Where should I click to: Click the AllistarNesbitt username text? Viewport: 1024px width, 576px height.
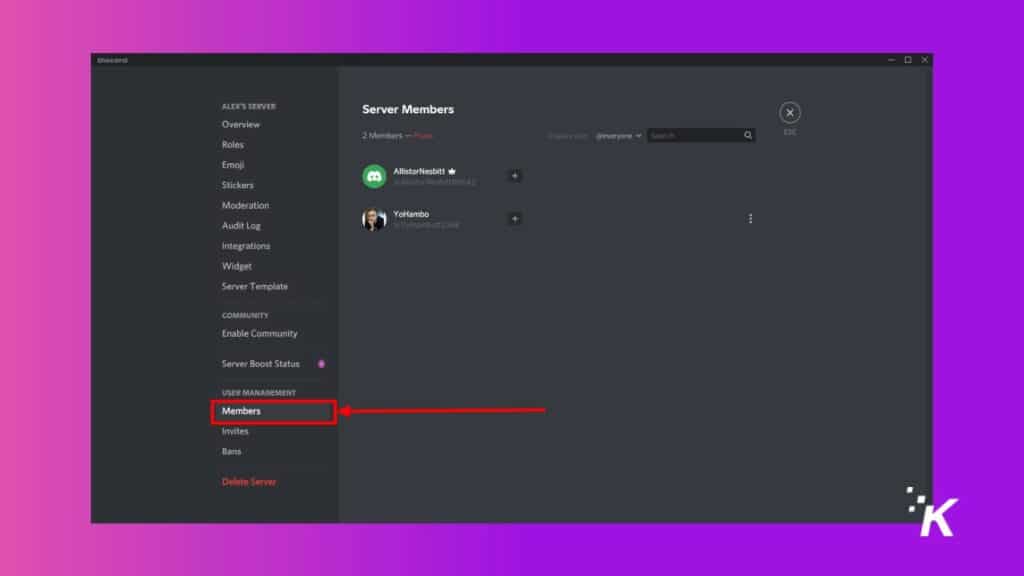click(x=419, y=171)
